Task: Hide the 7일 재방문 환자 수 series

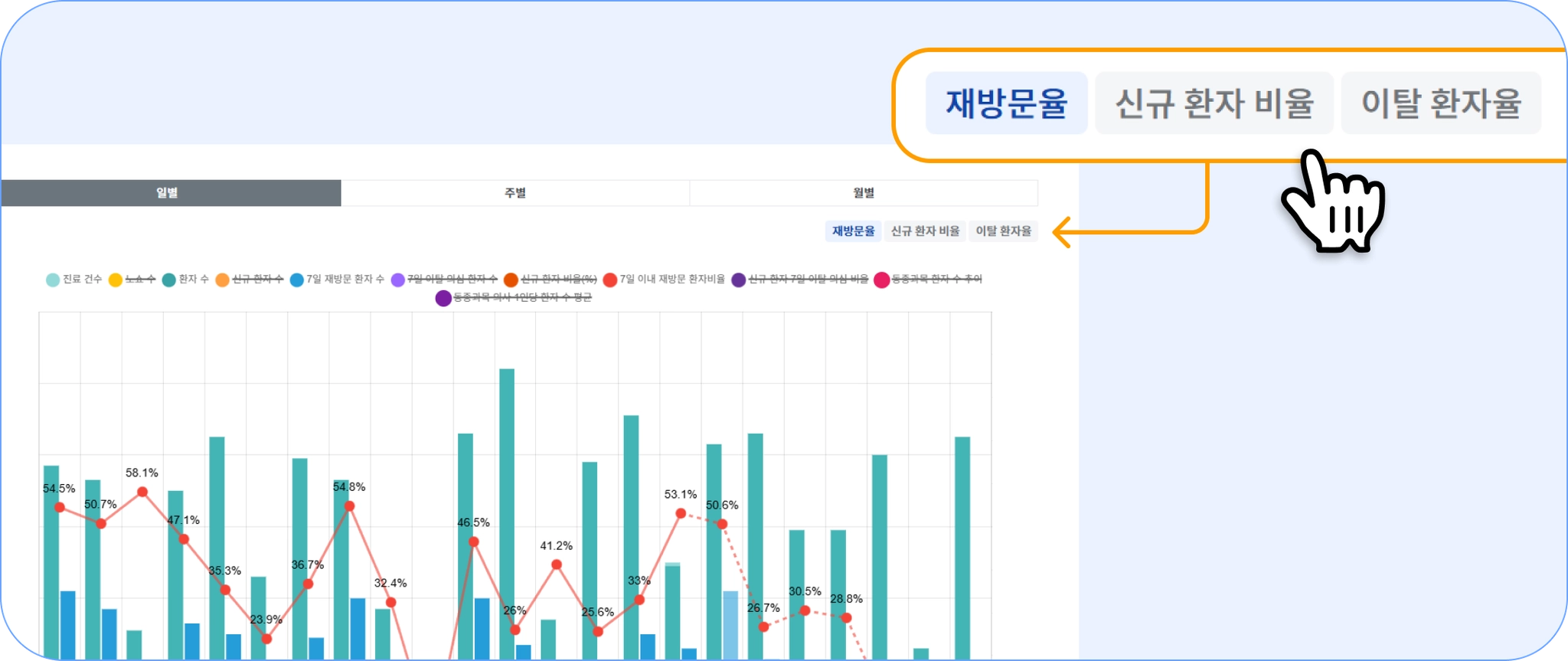Action: click(337, 280)
